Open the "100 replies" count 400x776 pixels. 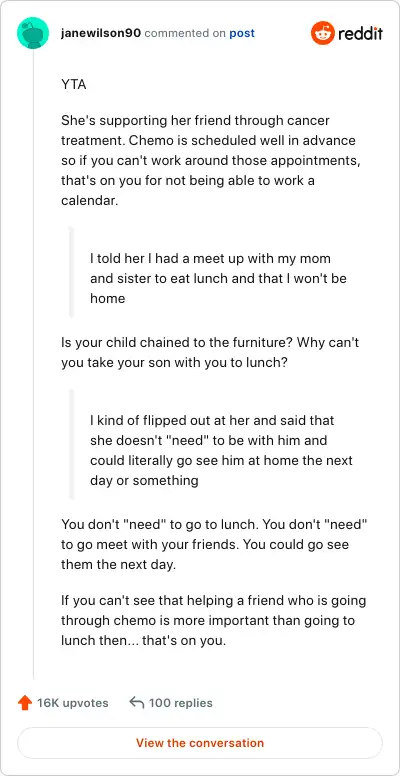[181, 703]
